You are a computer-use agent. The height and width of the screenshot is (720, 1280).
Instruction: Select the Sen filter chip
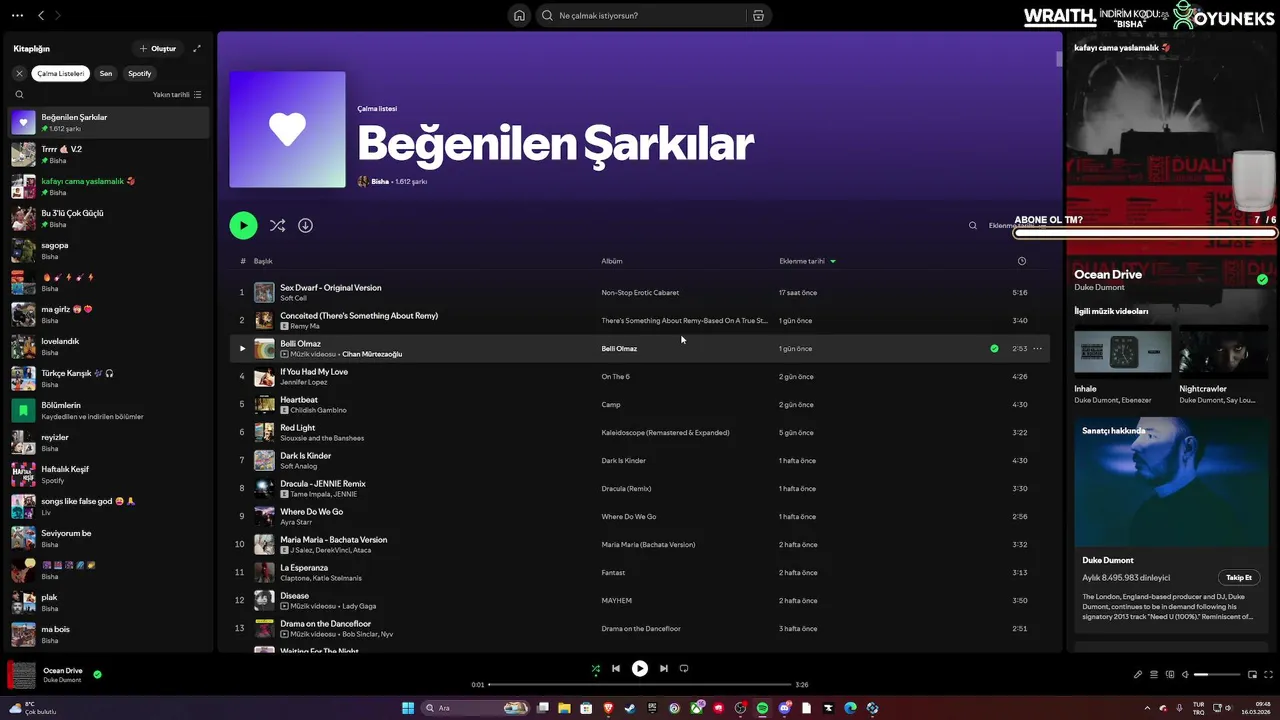(106, 73)
